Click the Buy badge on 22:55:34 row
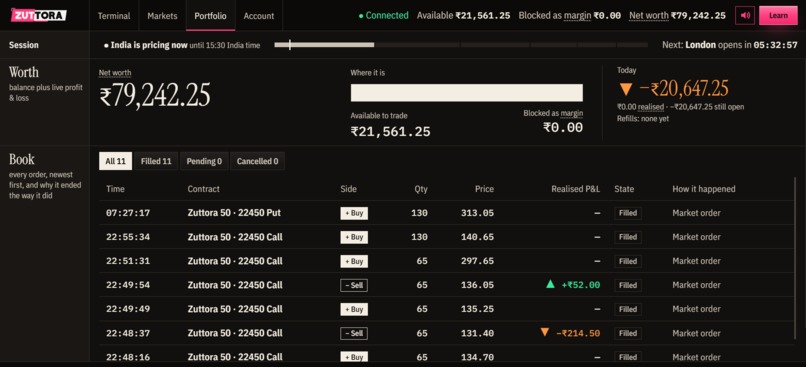 (x=354, y=237)
